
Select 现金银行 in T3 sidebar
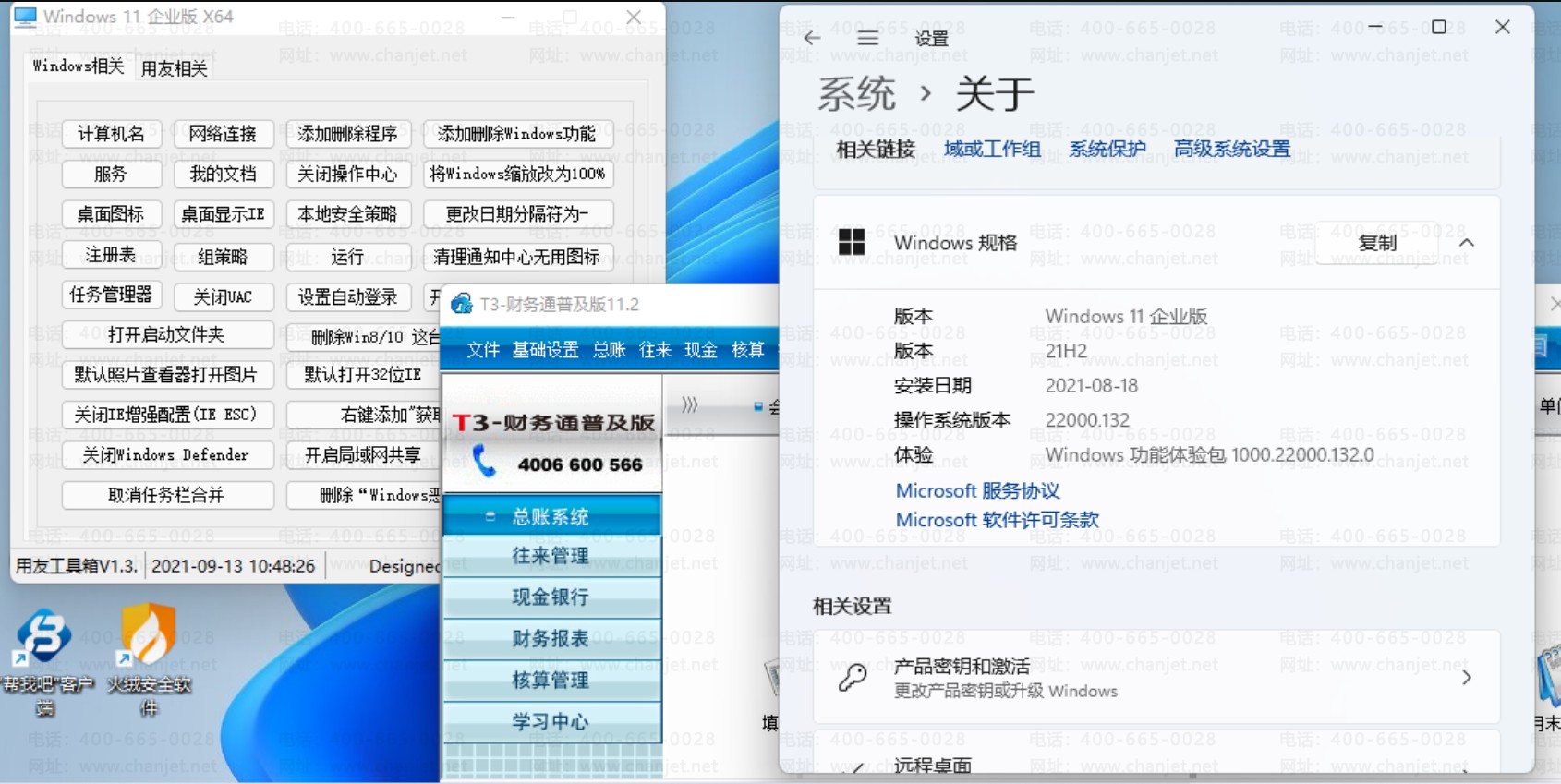pyautogui.click(x=551, y=597)
